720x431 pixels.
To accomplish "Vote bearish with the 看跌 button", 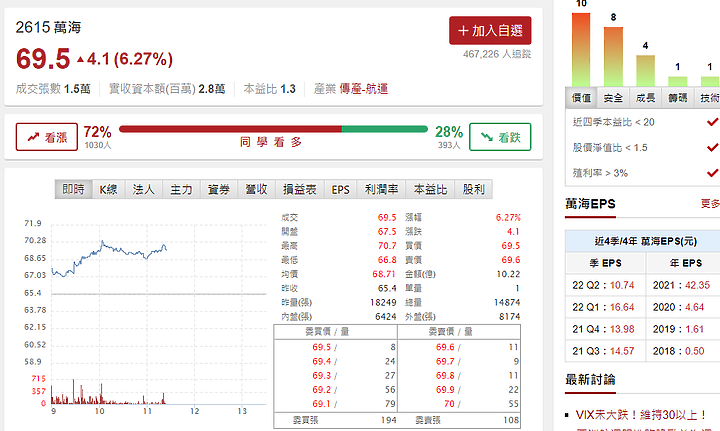I will pos(500,137).
